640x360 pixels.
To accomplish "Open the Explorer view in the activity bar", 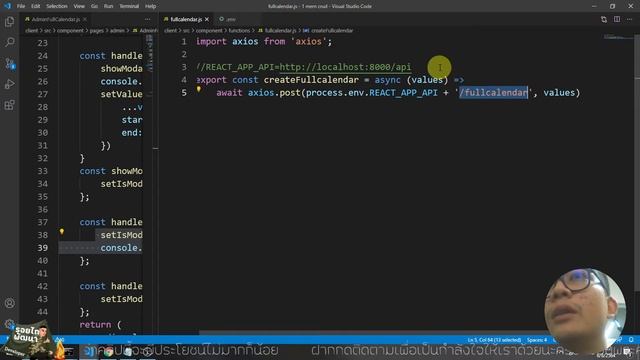I will pos(9,22).
